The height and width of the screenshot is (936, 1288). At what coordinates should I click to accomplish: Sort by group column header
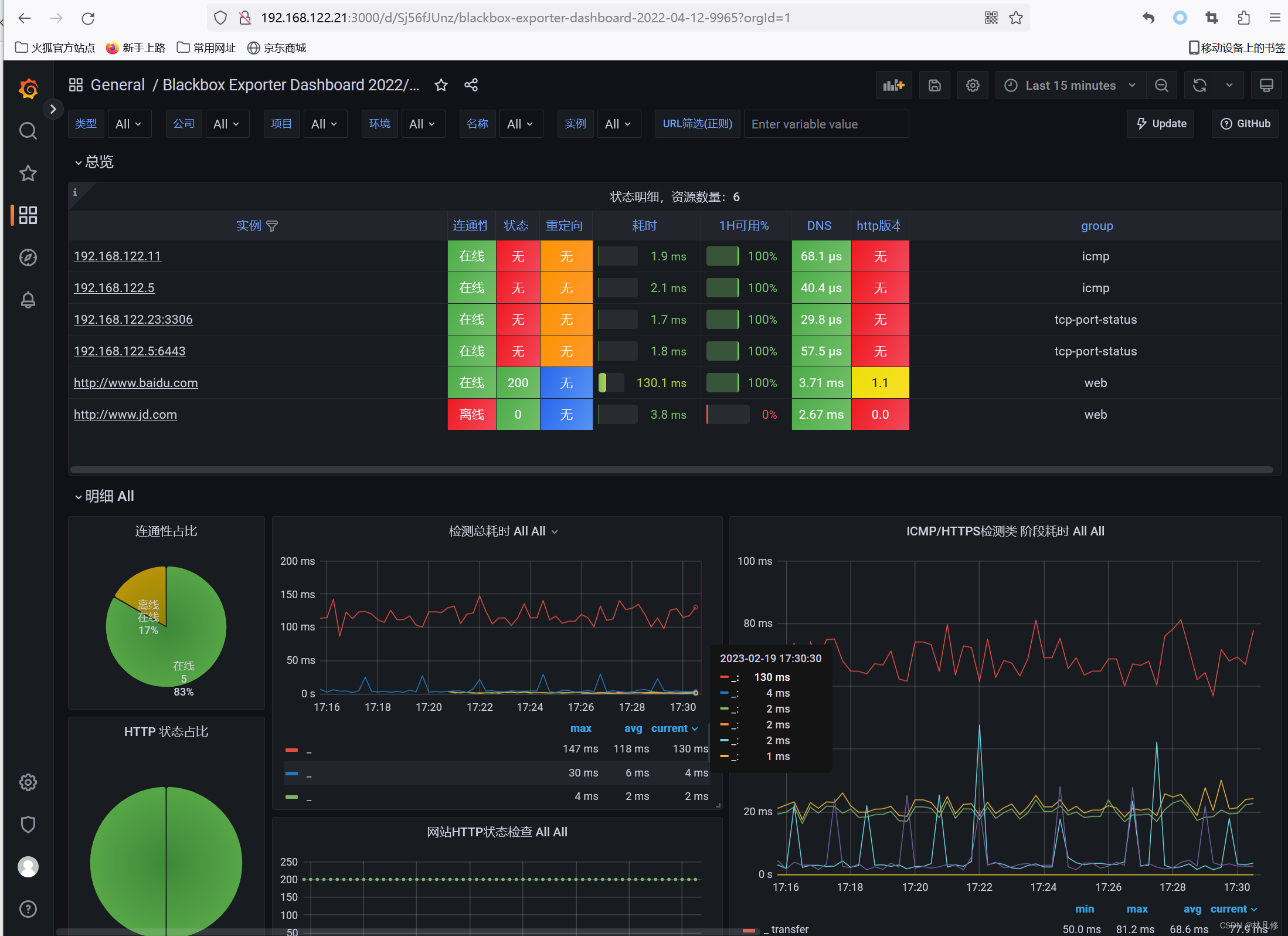click(x=1097, y=226)
